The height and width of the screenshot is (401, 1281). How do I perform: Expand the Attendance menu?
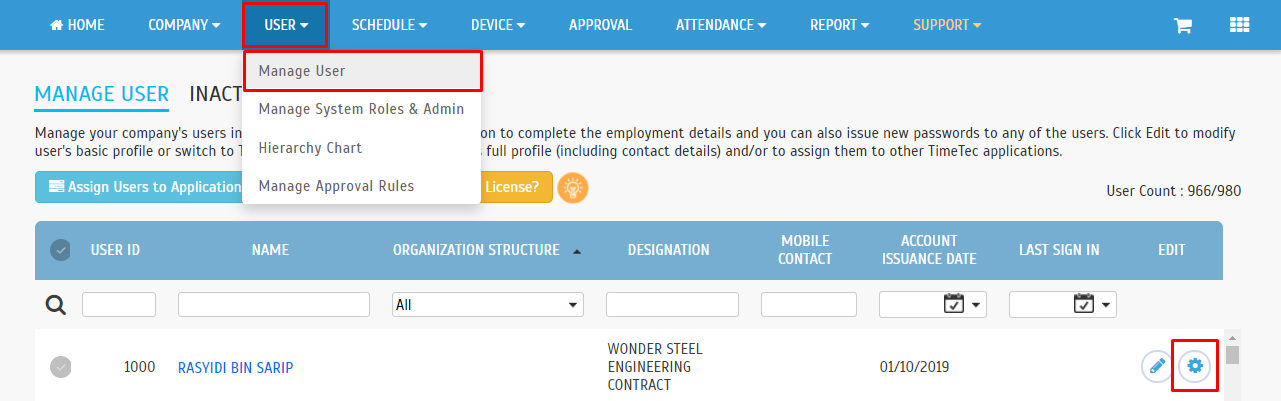click(721, 25)
